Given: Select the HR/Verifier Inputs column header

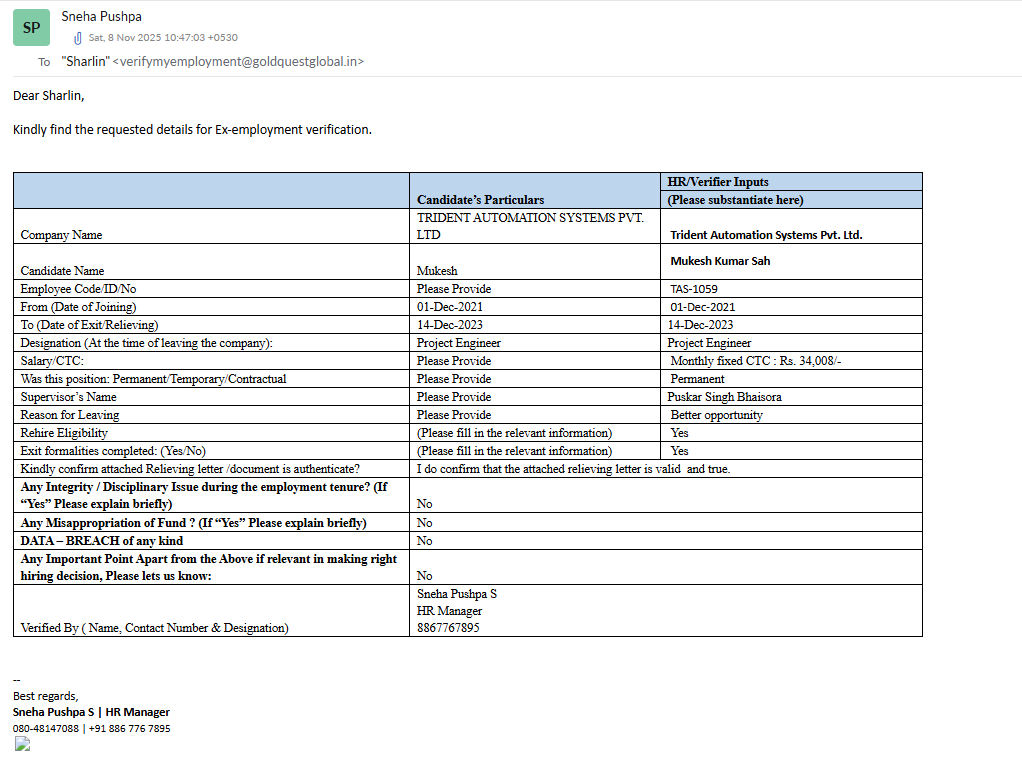Looking at the screenshot, I should [718, 182].
